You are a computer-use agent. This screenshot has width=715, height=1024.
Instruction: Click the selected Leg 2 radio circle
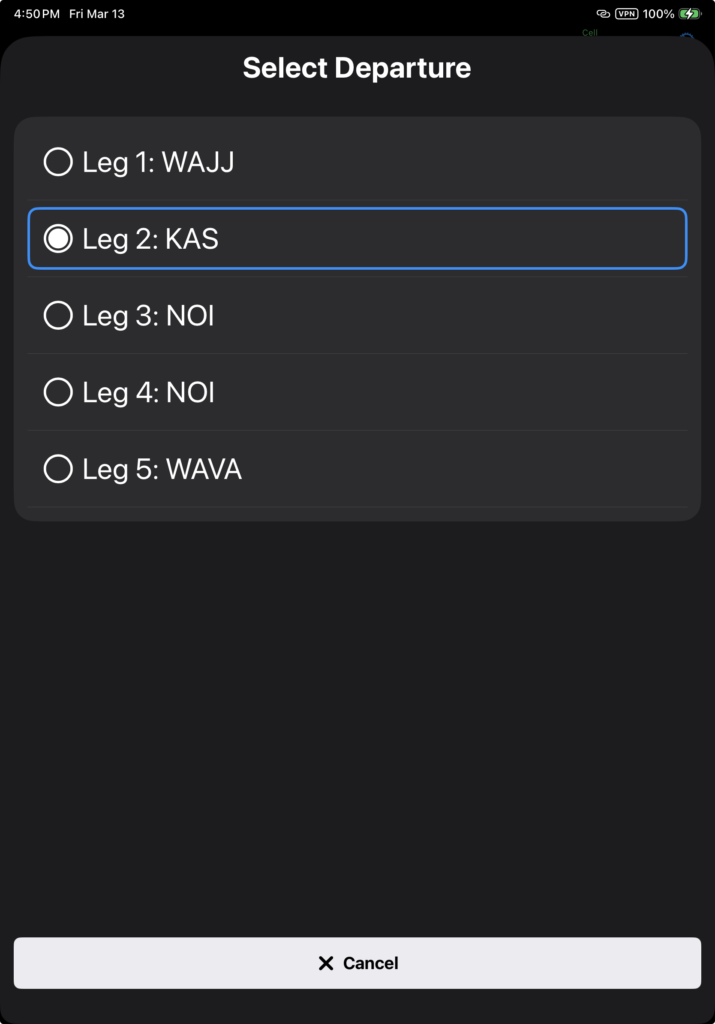tap(58, 239)
